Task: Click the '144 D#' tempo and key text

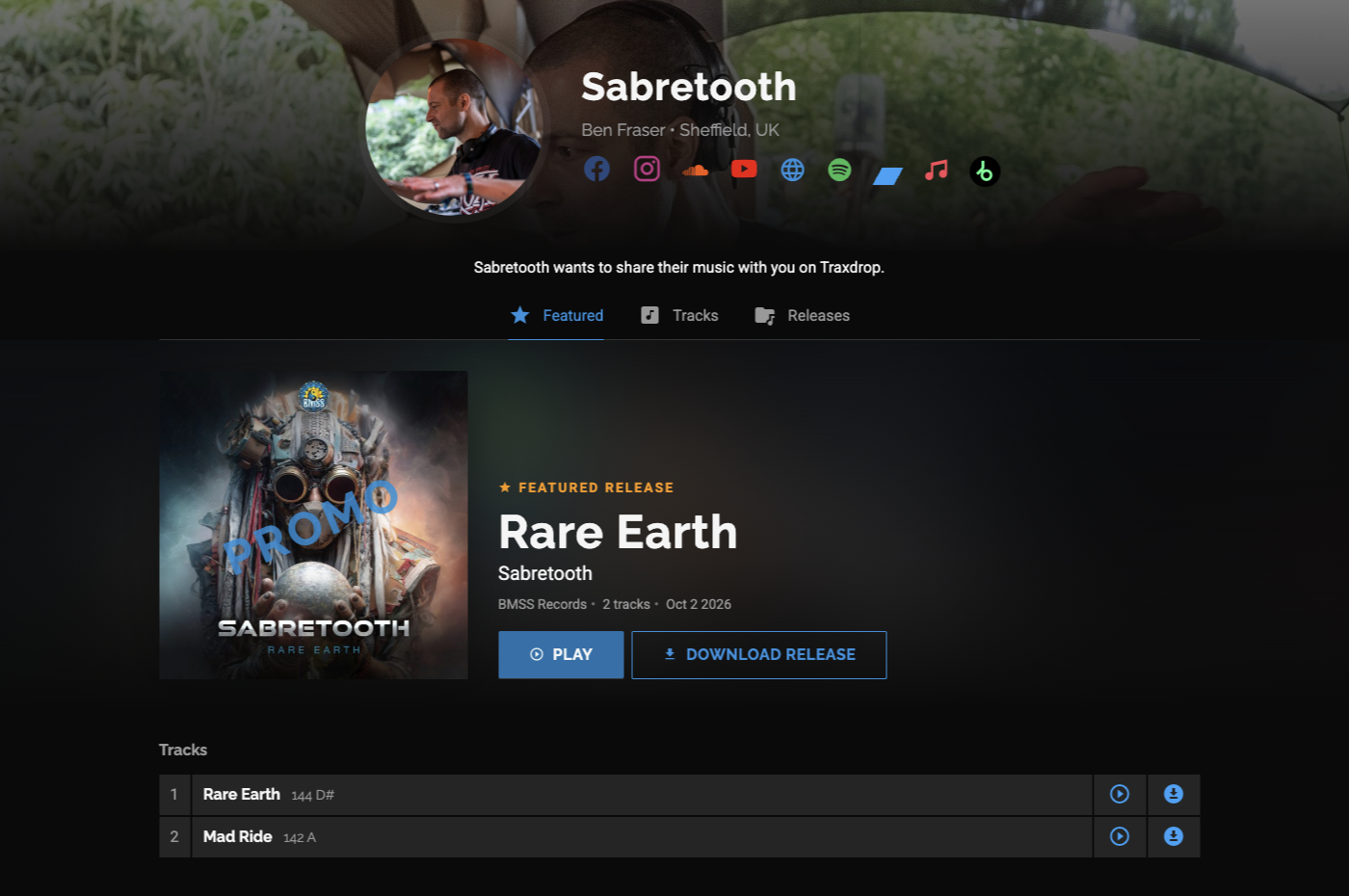Action: pyautogui.click(x=313, y=796)
